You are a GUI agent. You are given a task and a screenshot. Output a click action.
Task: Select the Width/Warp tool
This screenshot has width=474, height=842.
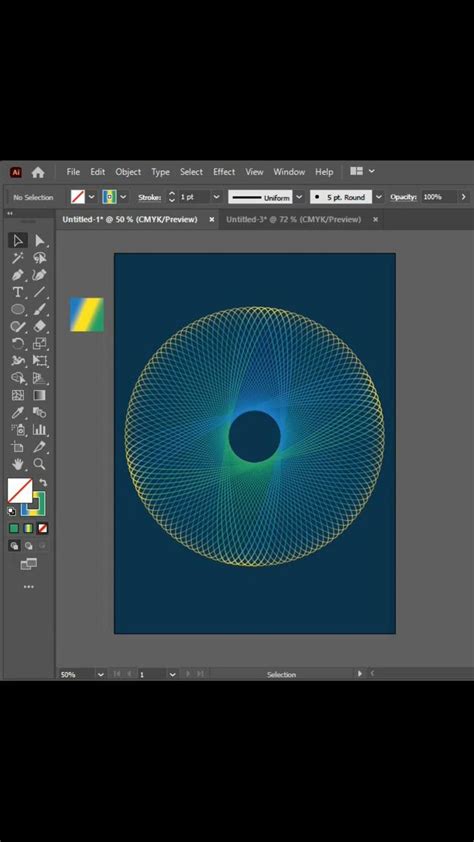point(18,361)
